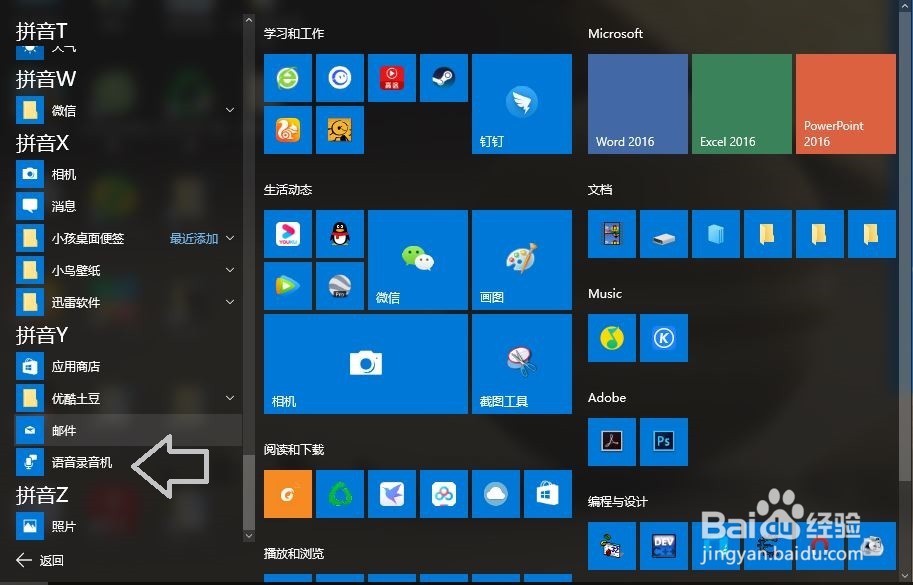This screenshot has width=913, height=585.
Task: Open the white cloud tile
Action: click(x=496, y=494)
